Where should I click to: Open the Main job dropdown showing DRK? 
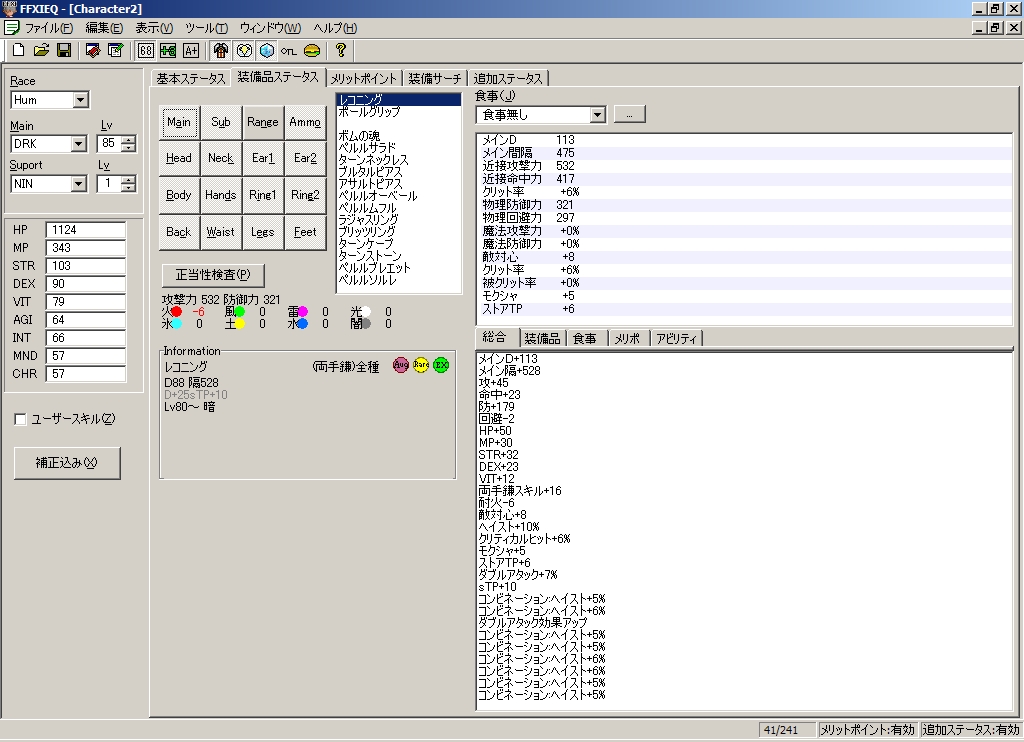[x=78, y=144]
